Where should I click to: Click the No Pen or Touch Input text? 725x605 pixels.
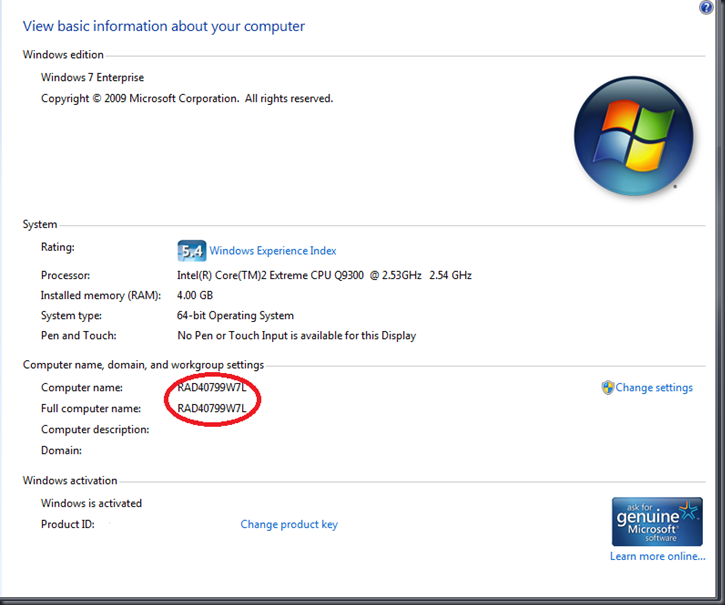296,335
